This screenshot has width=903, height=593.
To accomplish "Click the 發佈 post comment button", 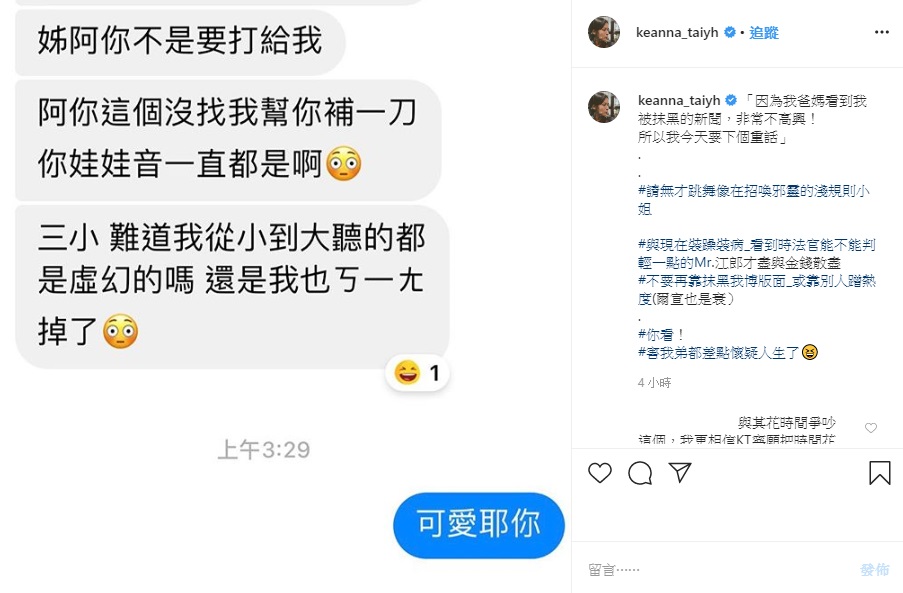I will coord(874,570).
